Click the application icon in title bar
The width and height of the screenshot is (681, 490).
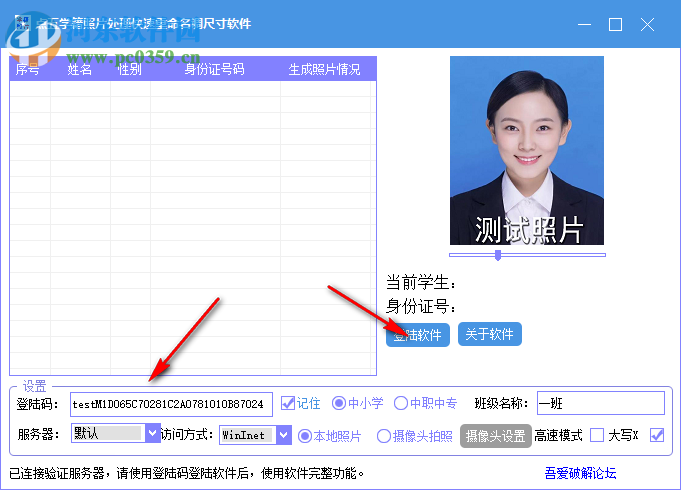point(23,23)
